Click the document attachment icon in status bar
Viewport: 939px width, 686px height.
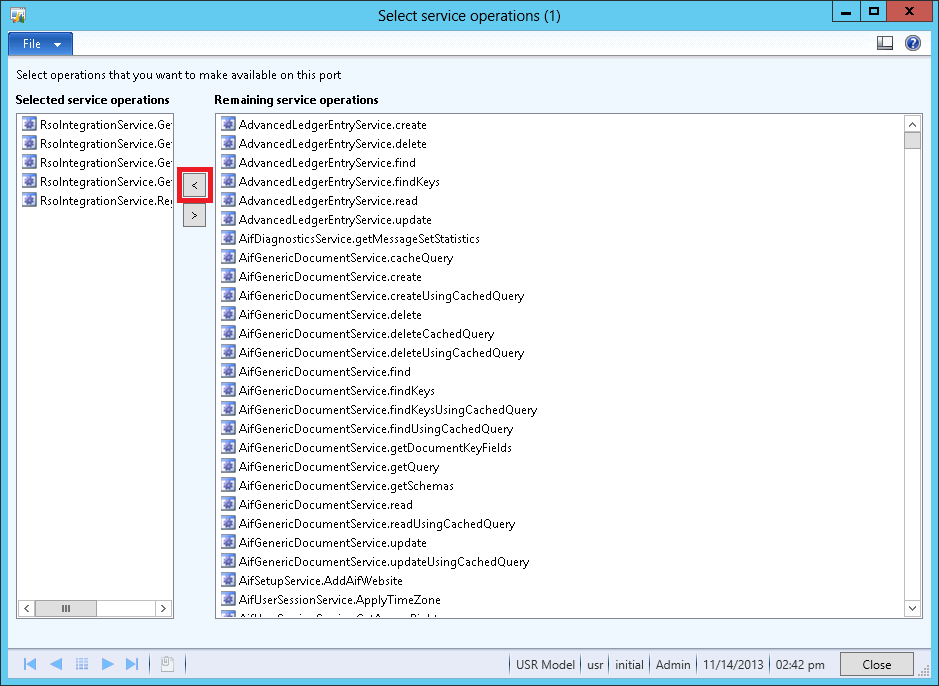168,664
